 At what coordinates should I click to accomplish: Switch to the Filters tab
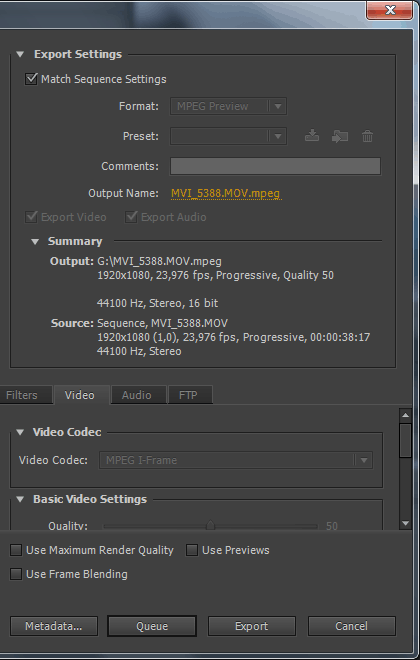point(25,395)
